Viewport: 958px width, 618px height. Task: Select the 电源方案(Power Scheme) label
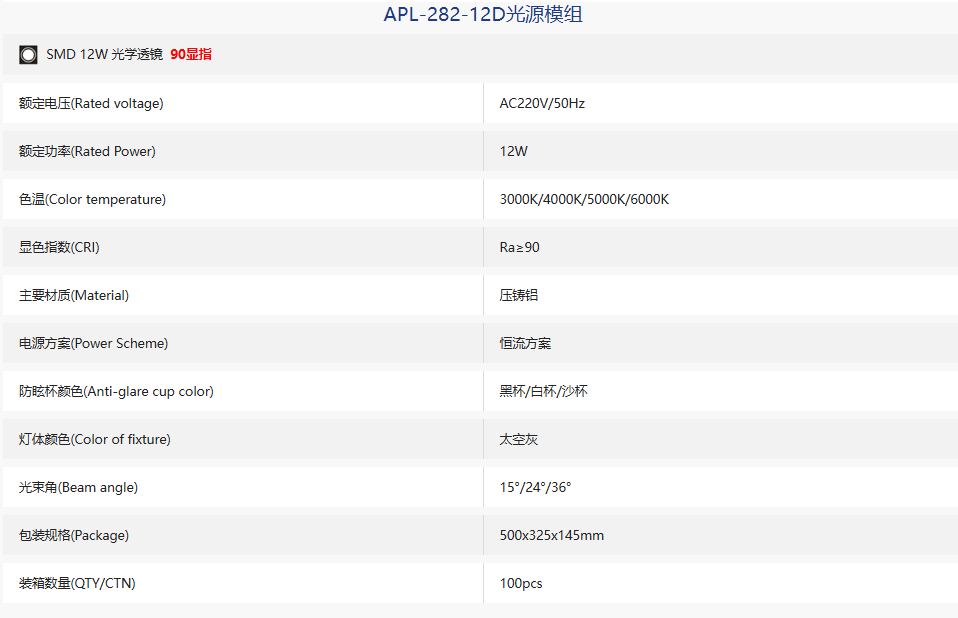93,343
